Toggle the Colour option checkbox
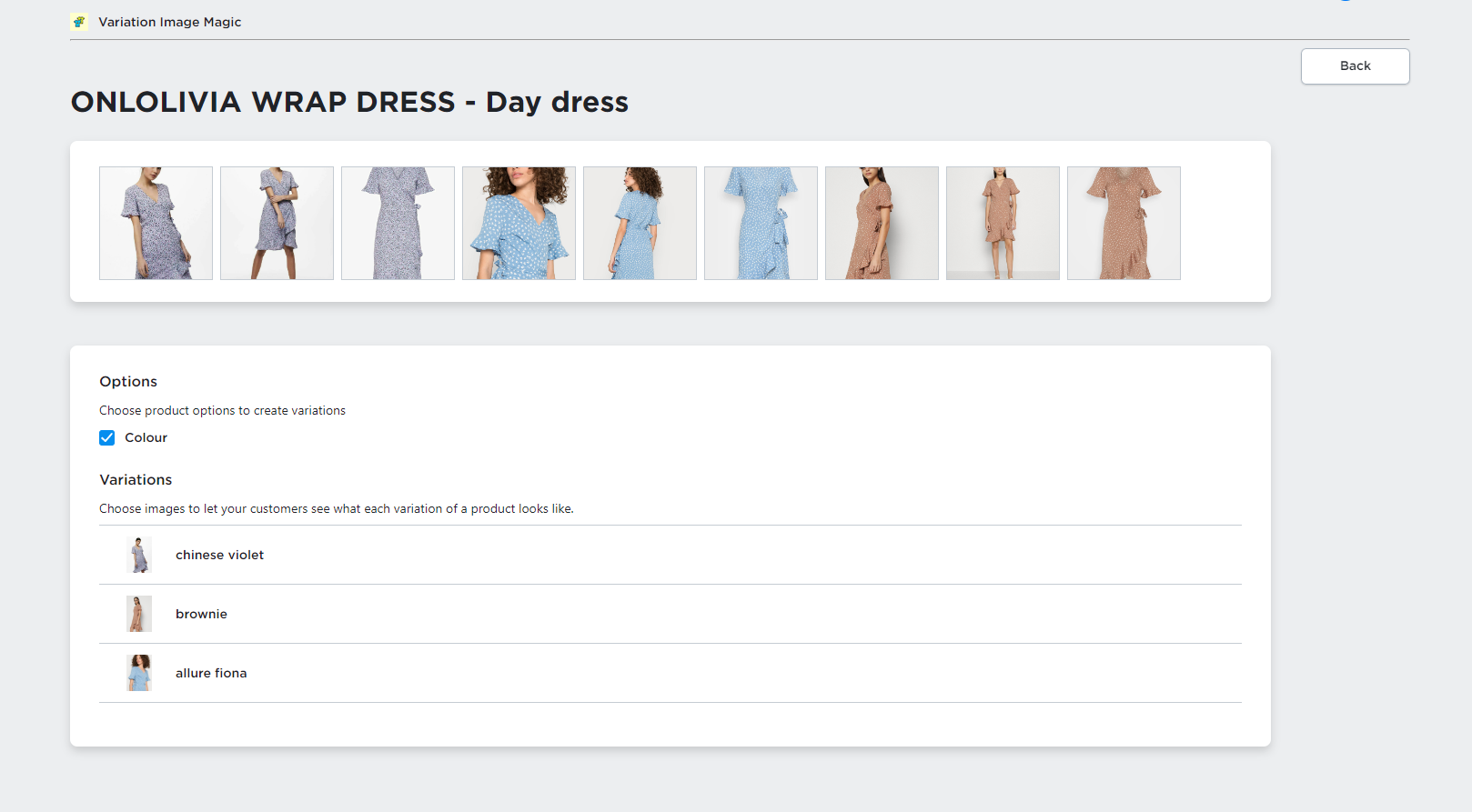This screenshot has width=1472, height=812. pos(107,437)
